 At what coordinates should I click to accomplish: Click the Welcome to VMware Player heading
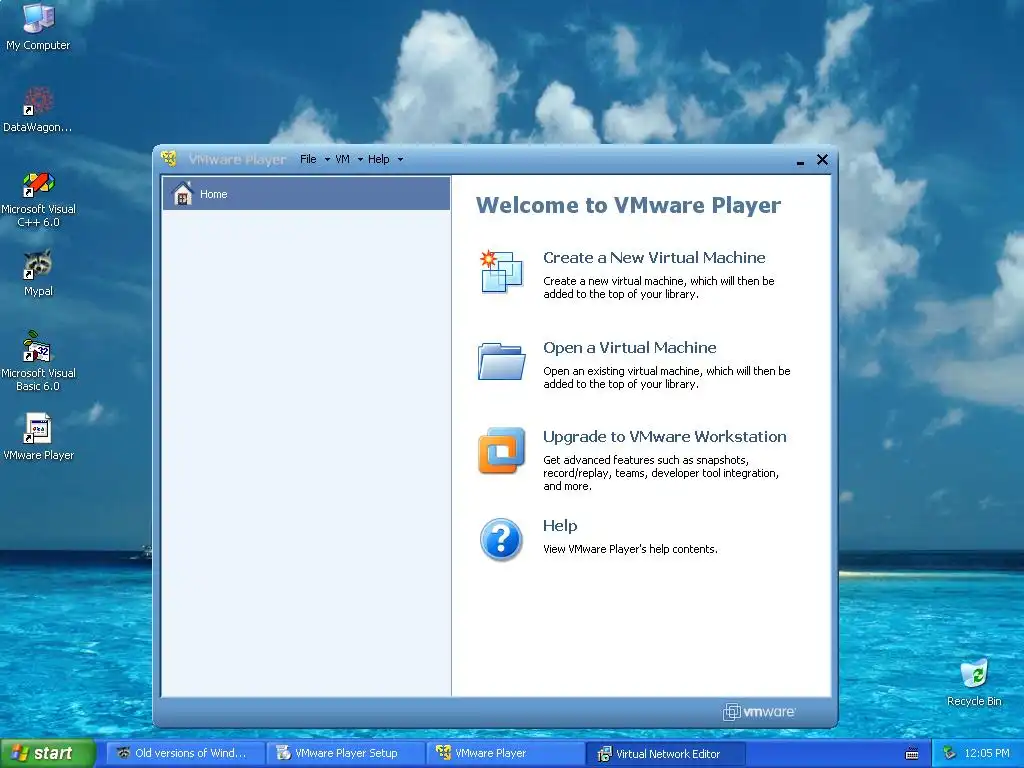(x=628, y=205)
